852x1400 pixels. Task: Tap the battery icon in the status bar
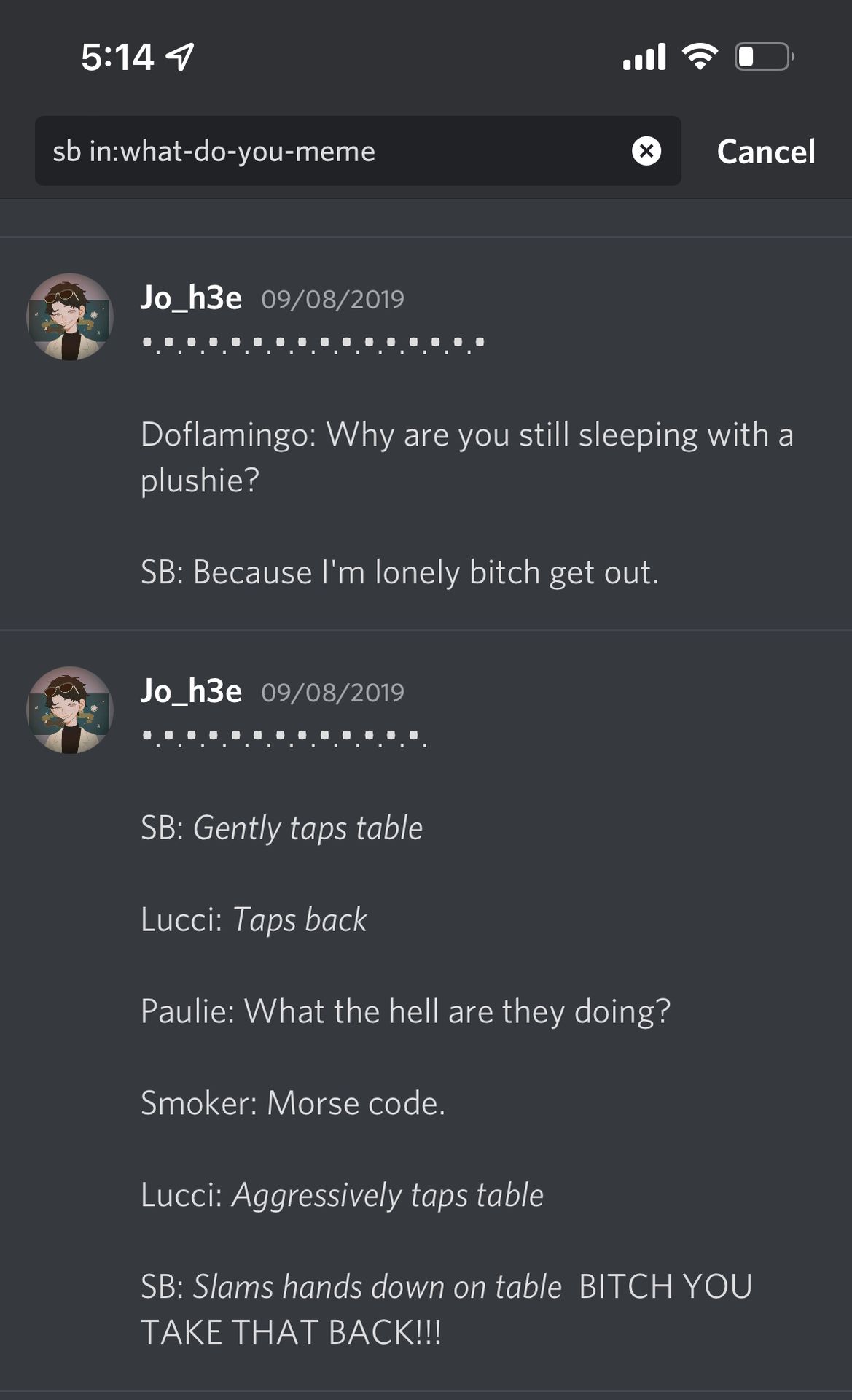[x=764, y=56]
